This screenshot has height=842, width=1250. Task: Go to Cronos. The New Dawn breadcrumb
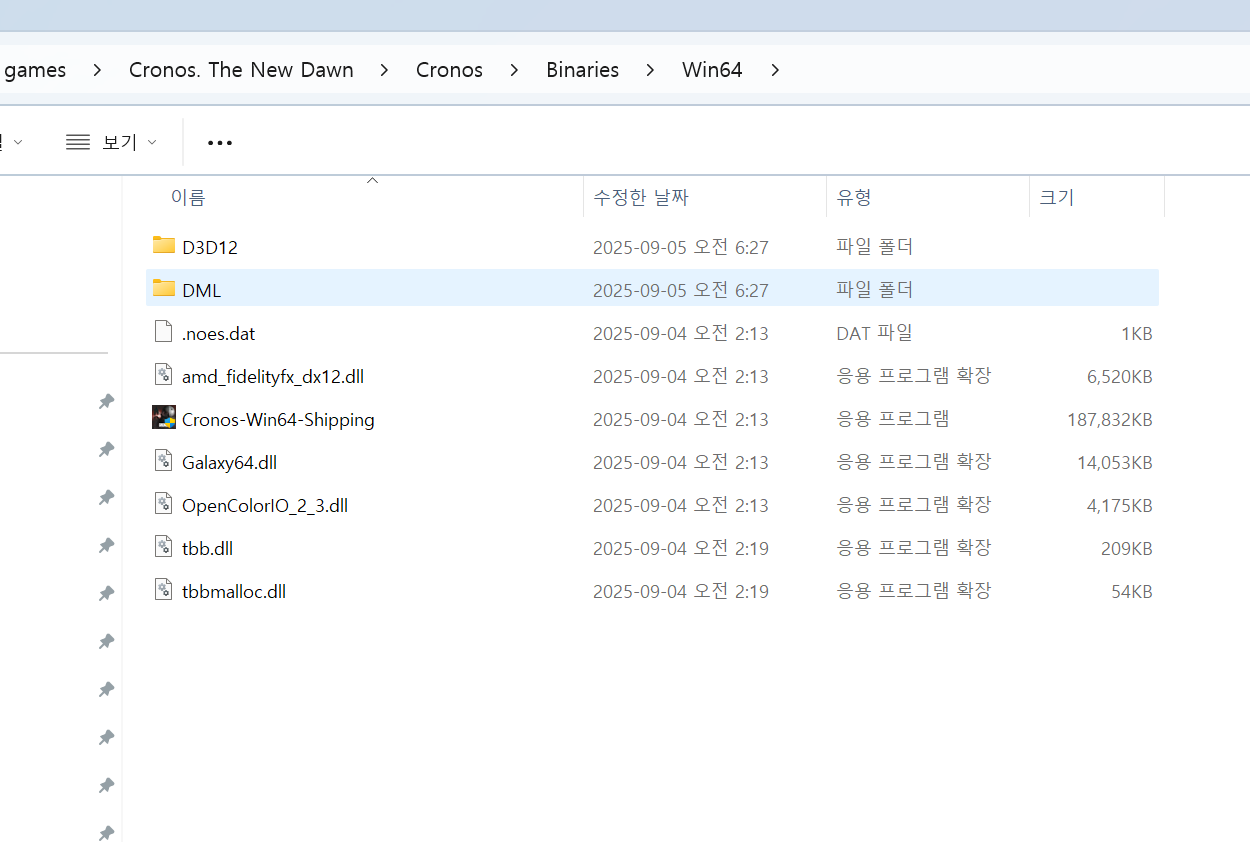241,70
